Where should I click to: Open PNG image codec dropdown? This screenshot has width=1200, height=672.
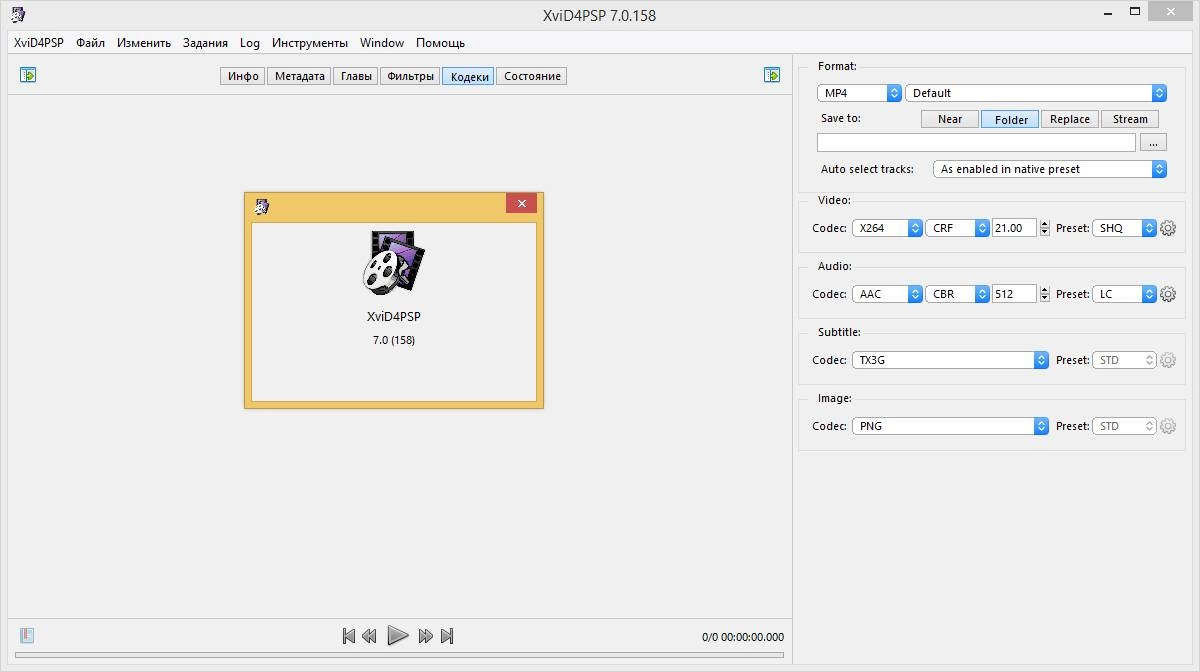[950, 426]
